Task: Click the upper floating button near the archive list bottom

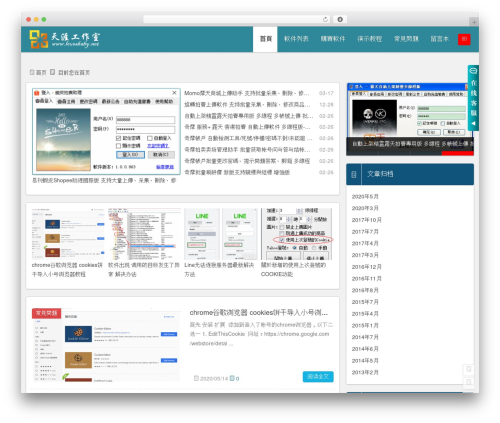Action: [468, 369]
